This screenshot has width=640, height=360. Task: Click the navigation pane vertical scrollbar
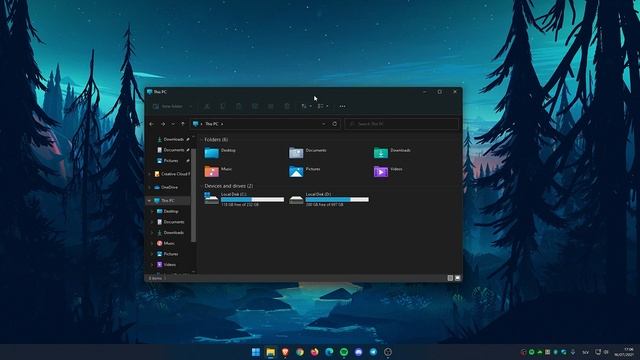click(193, 196)
